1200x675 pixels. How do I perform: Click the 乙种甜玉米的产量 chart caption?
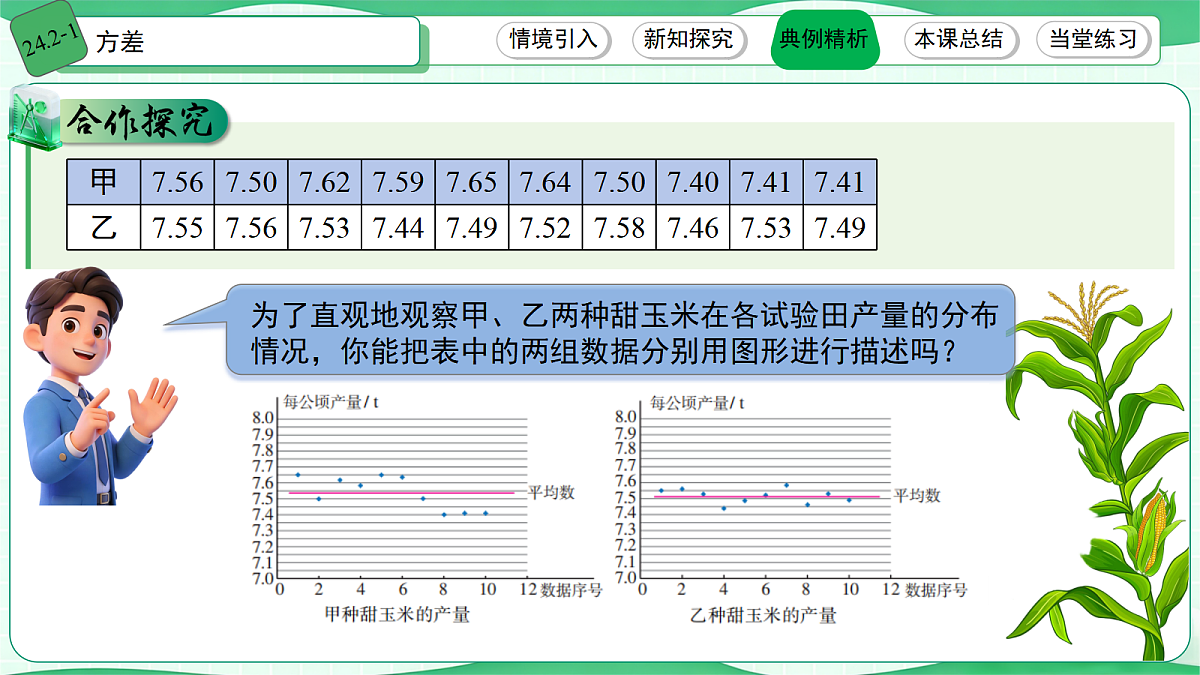tap(763, 614)
